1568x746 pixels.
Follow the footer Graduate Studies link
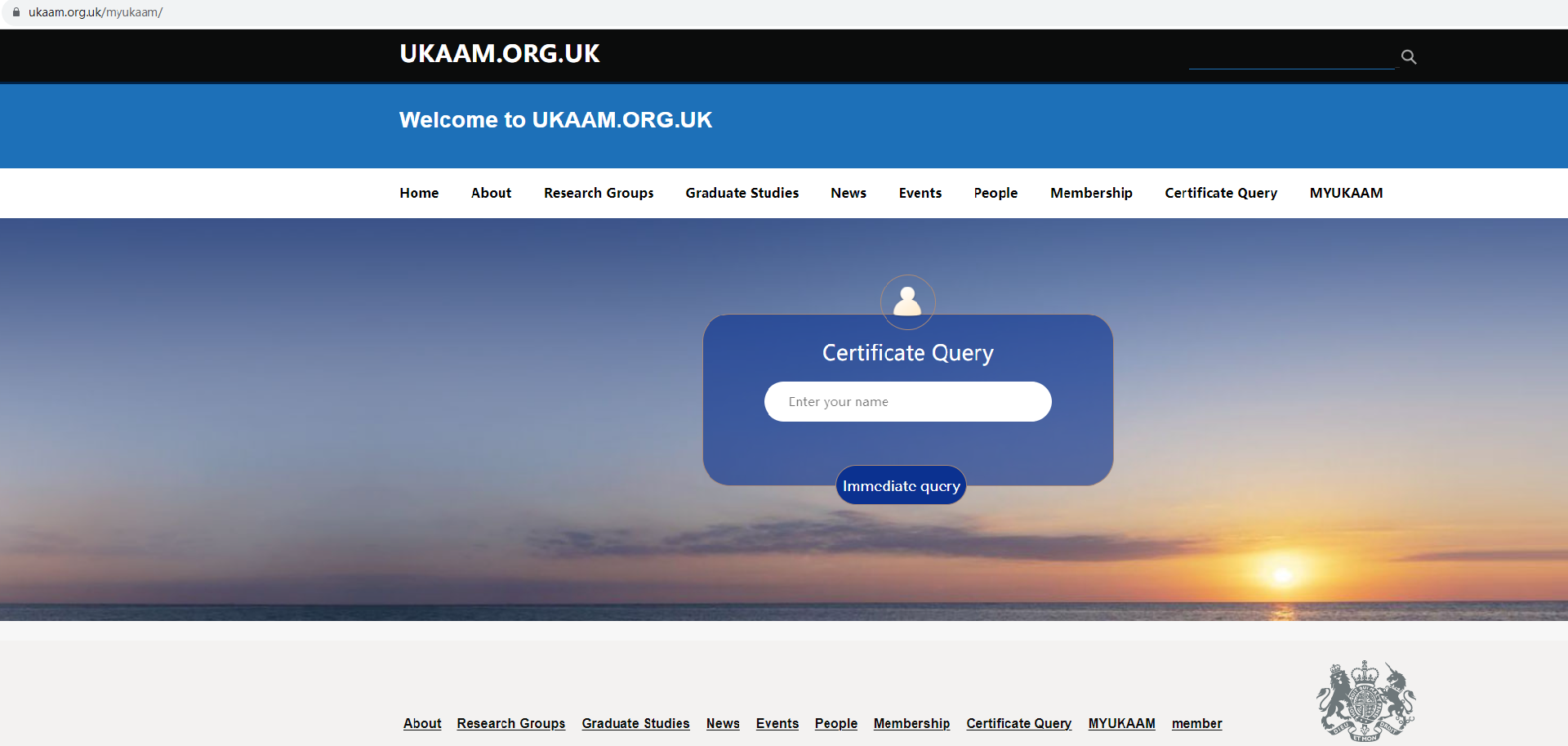(x=635, y=723)
